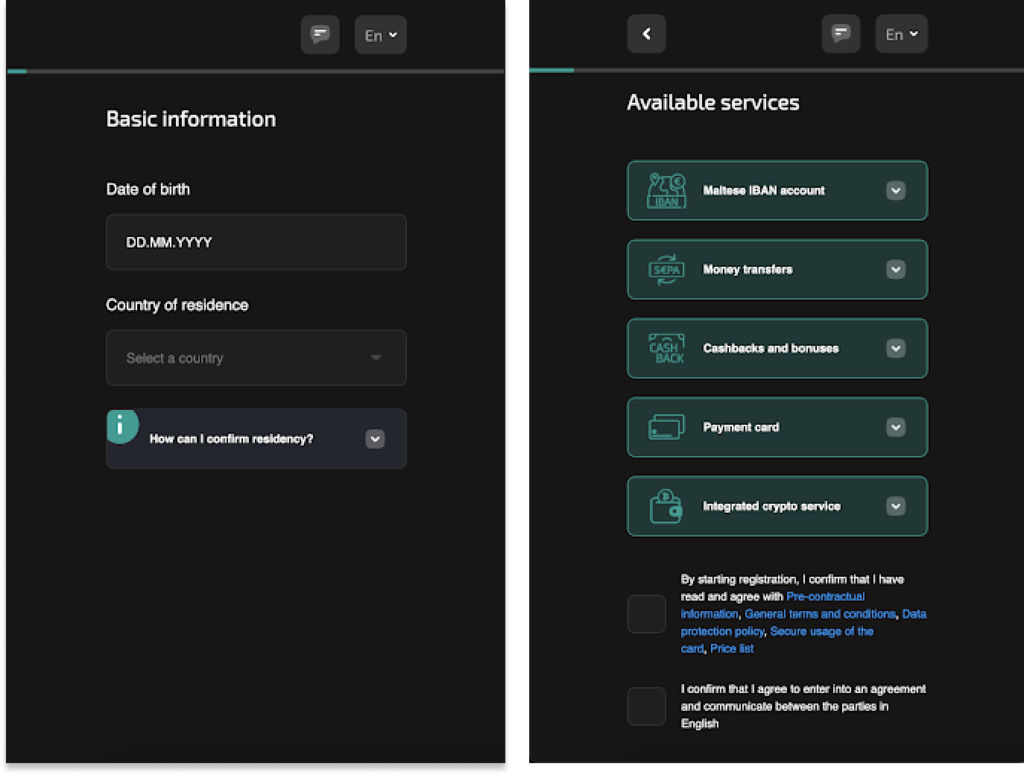Screen dimensions: 1024x775
Task: Open the Price list link
Action: [x=732, y=649]
